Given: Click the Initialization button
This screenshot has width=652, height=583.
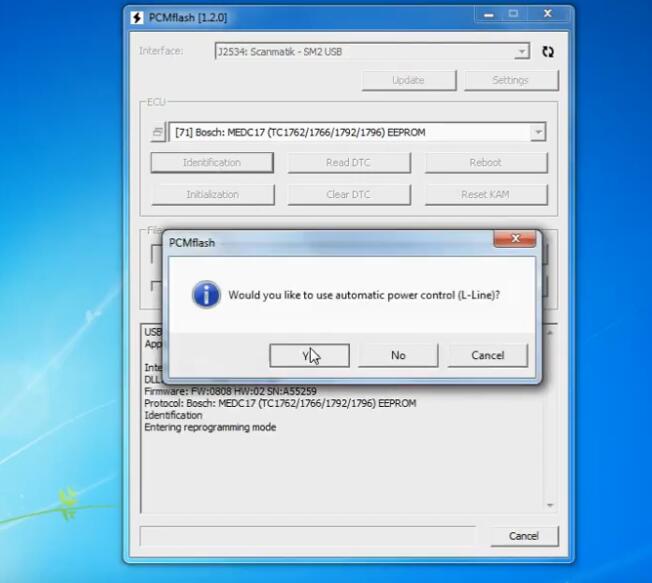Looking at the screenshot, I should 212,195.
